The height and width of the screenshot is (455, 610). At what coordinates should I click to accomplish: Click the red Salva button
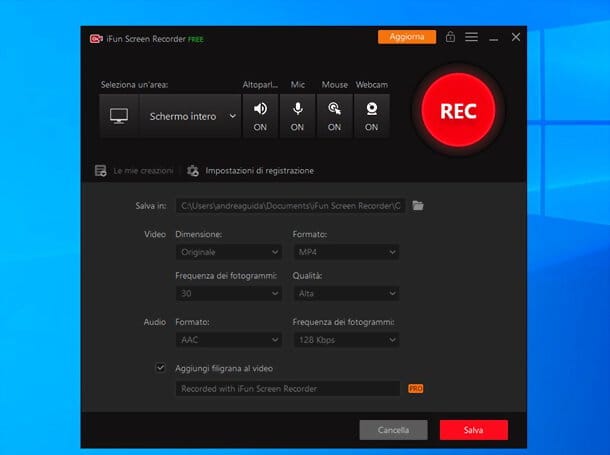coord(473,430)
